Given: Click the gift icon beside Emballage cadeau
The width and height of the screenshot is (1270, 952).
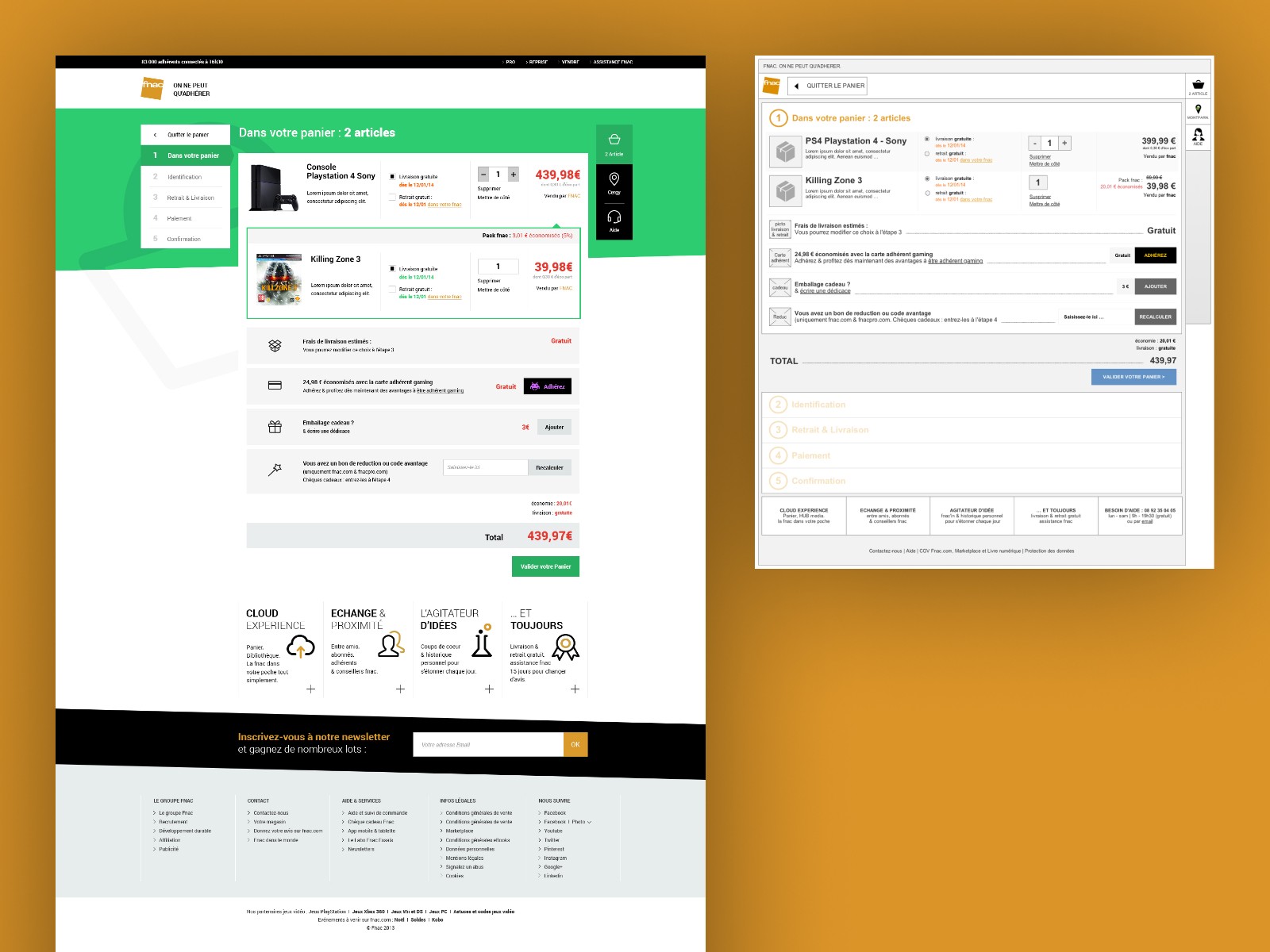Looking at the screenshot, I should click(275, 427).
